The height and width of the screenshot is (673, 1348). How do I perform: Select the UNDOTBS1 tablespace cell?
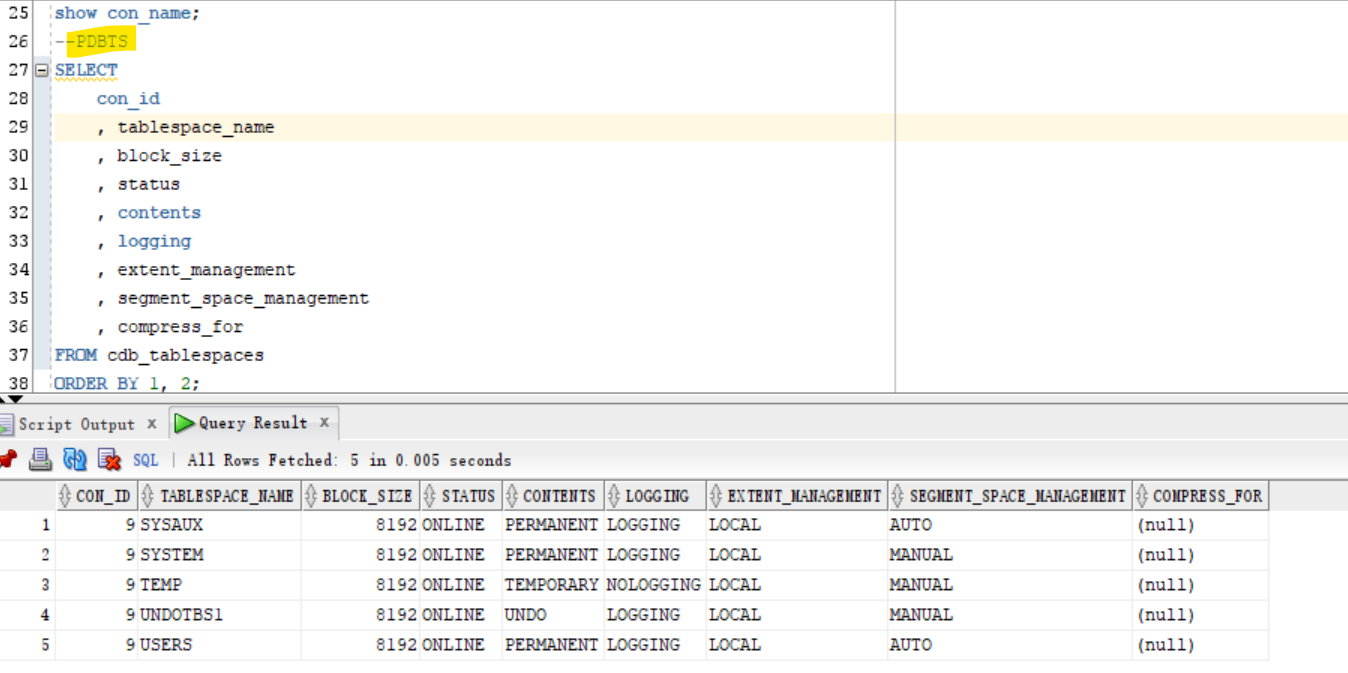coord(219,615)
